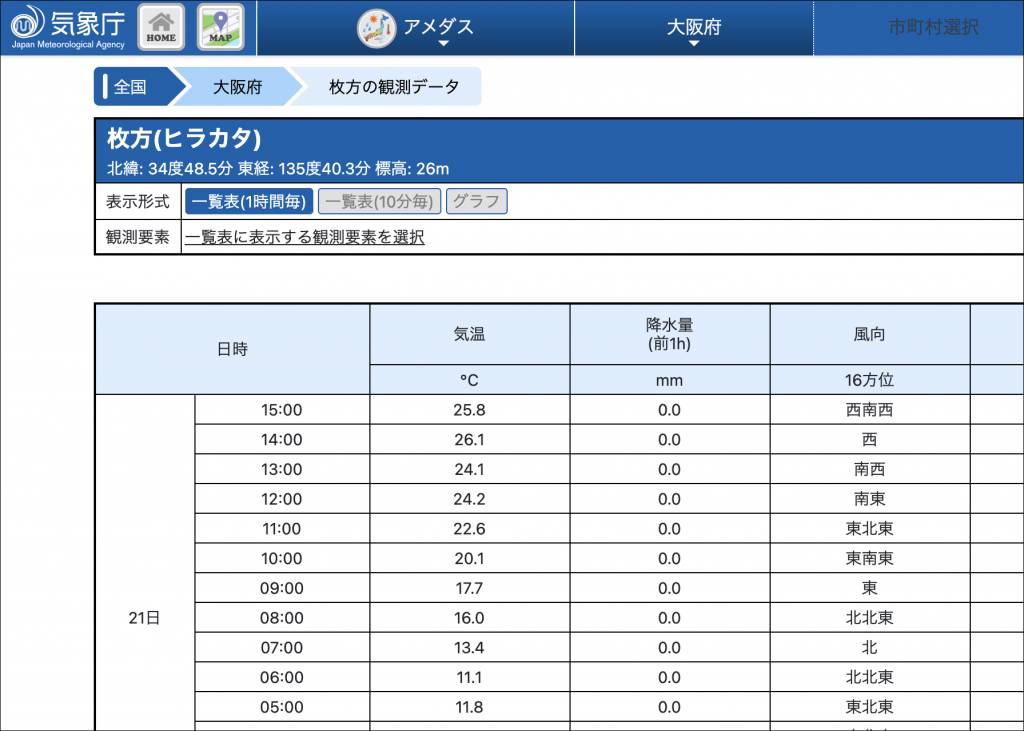Image resolution: width=1024 pixels, height=731 pixels.
Task: Expand the アメダス dropdown arrow
Action: pos(443,44)
